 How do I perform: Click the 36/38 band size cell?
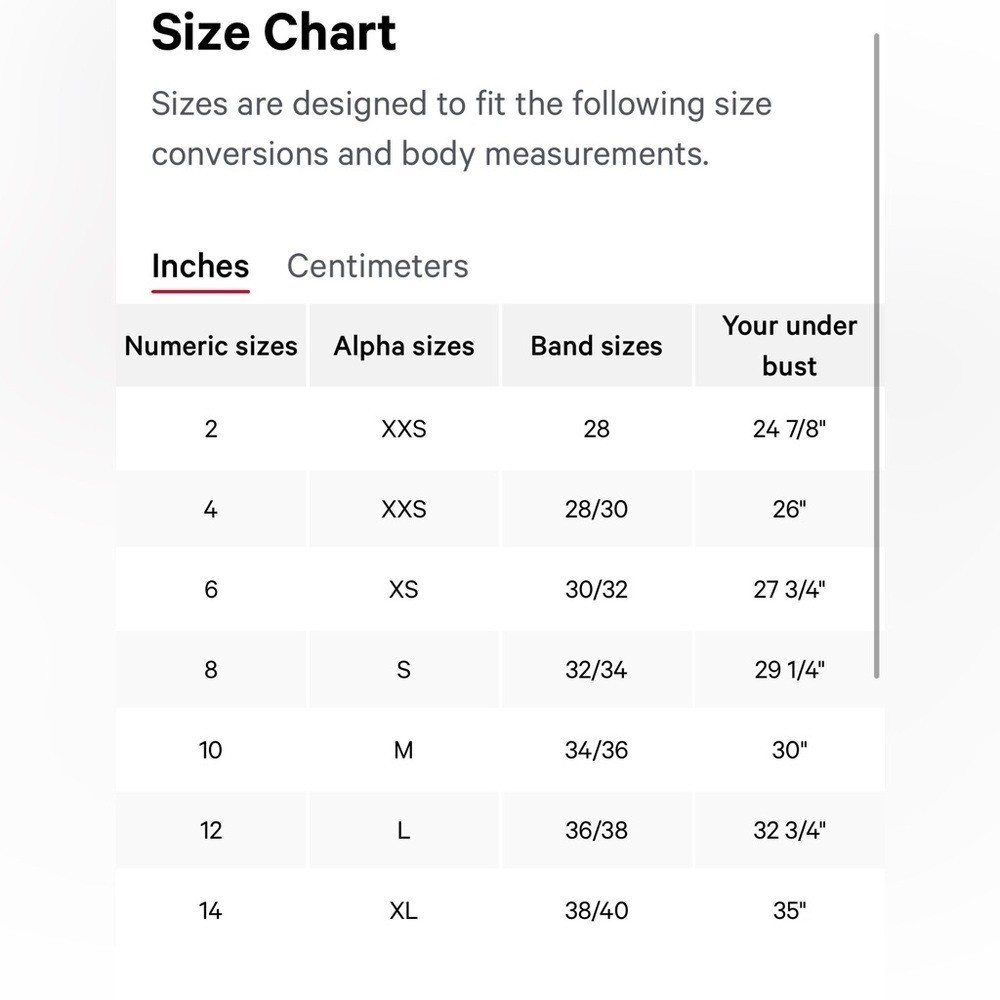pos(596,830)
